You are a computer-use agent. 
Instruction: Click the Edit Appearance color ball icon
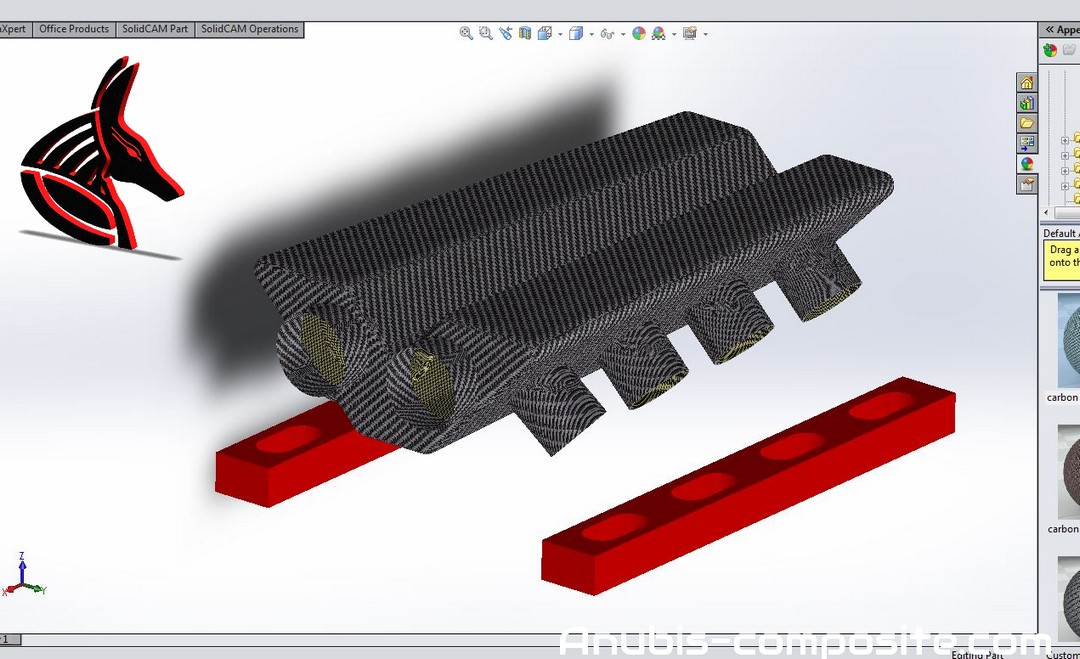[x=639, y=33]
